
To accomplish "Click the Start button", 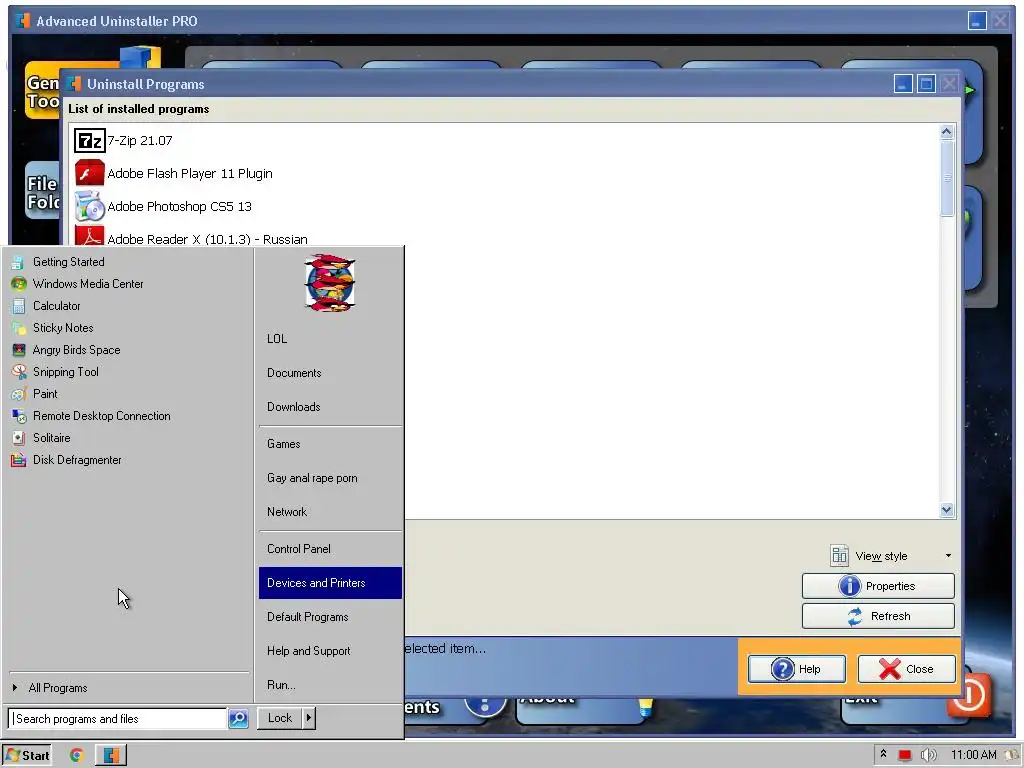I will (x=27, y=756).
